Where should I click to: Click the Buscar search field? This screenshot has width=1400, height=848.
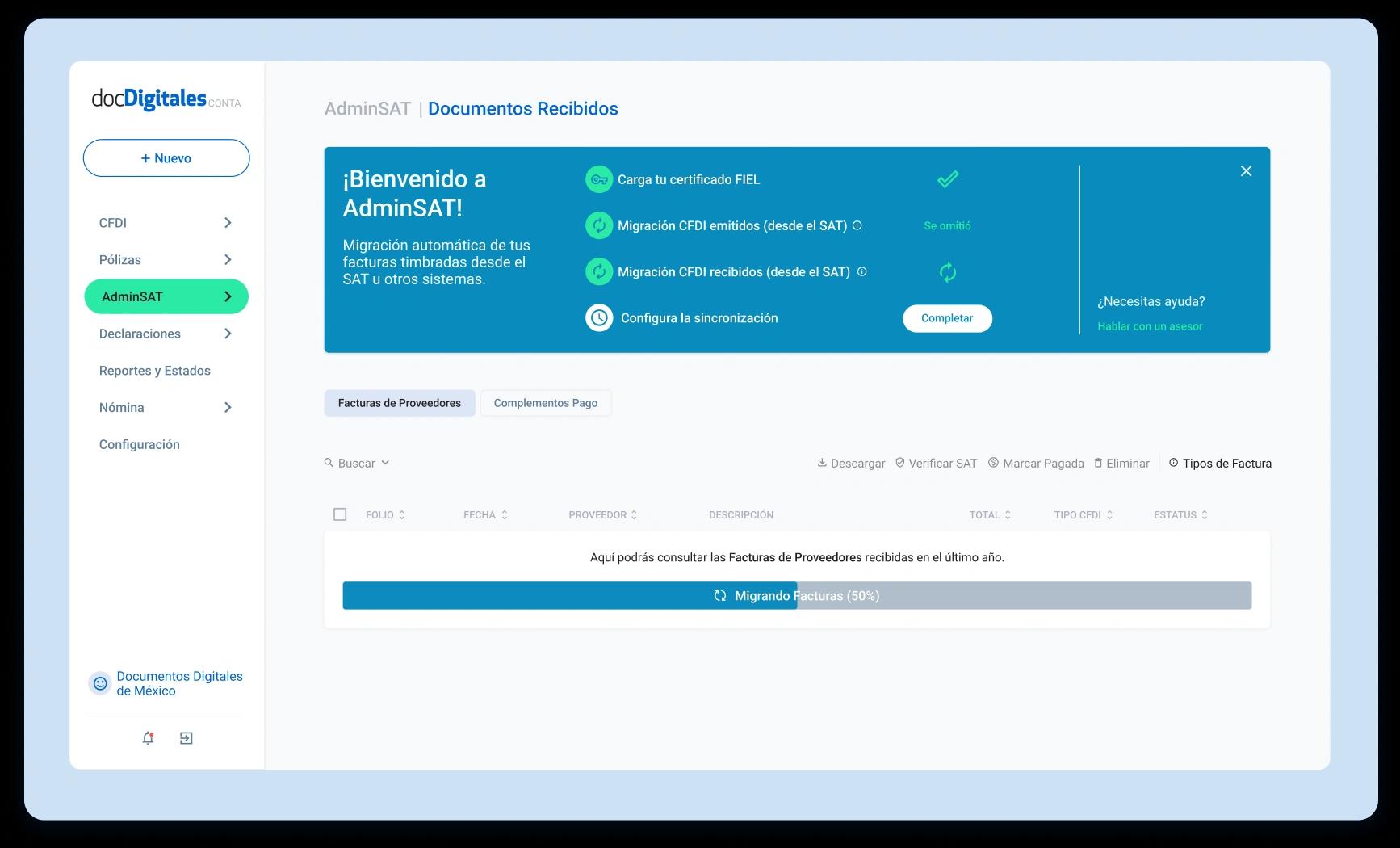pyautogui.click(x=357, y=463)
